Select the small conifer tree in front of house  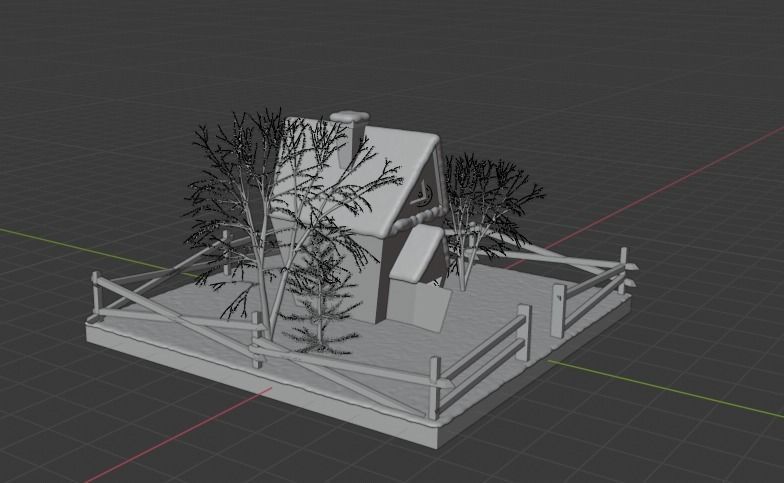coord(320,294)
